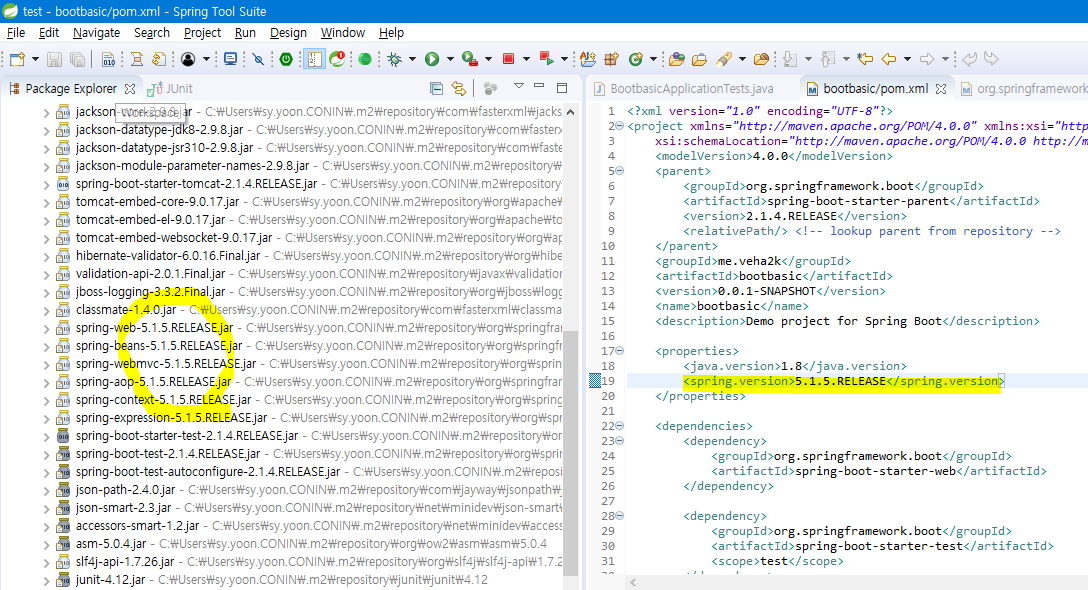Click the New Java Project AJ icon

click(x=588, y=59)
